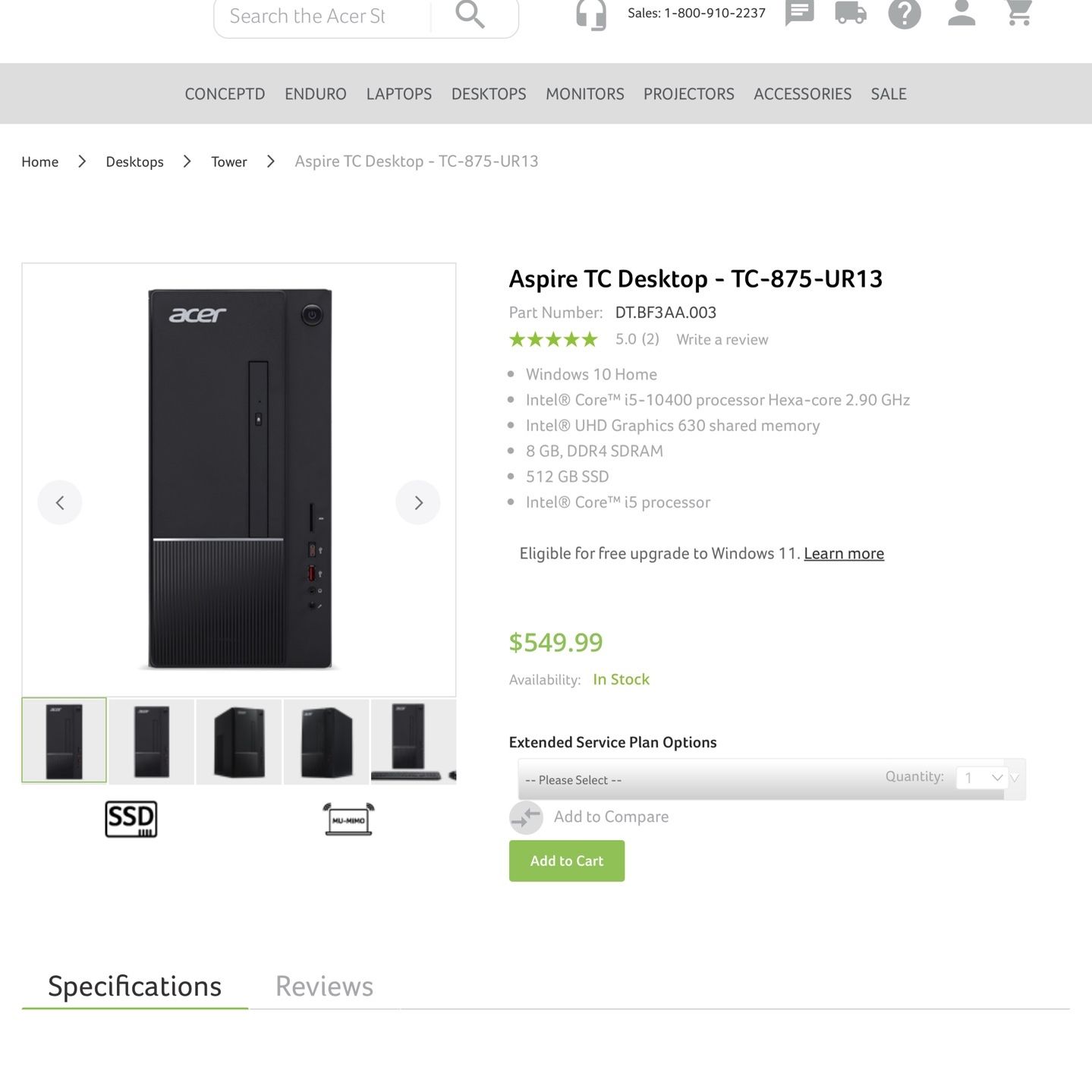Go to Desktops breadcrumb
1092x1092 pixels.
coord(135,162)
